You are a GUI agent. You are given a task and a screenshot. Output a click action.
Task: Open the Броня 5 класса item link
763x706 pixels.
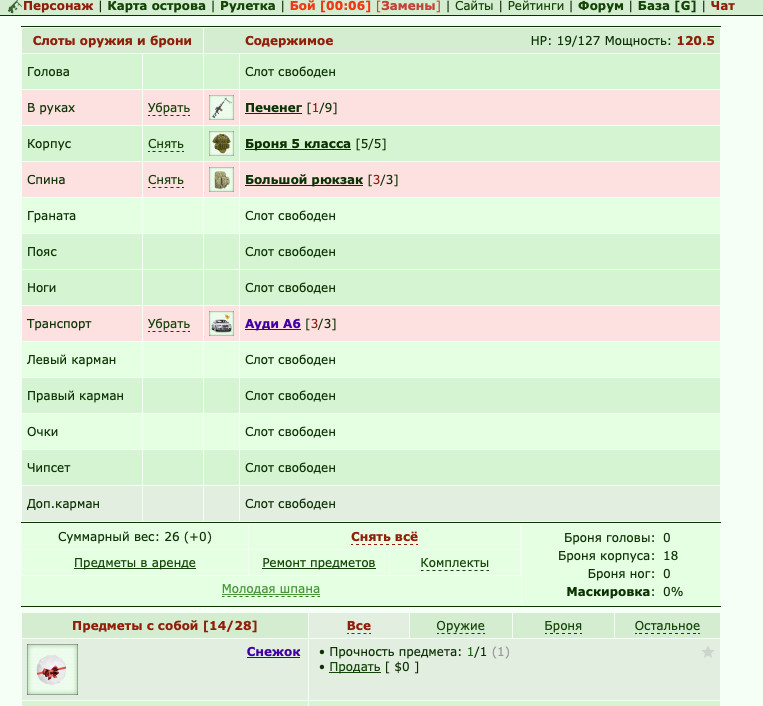298,144
